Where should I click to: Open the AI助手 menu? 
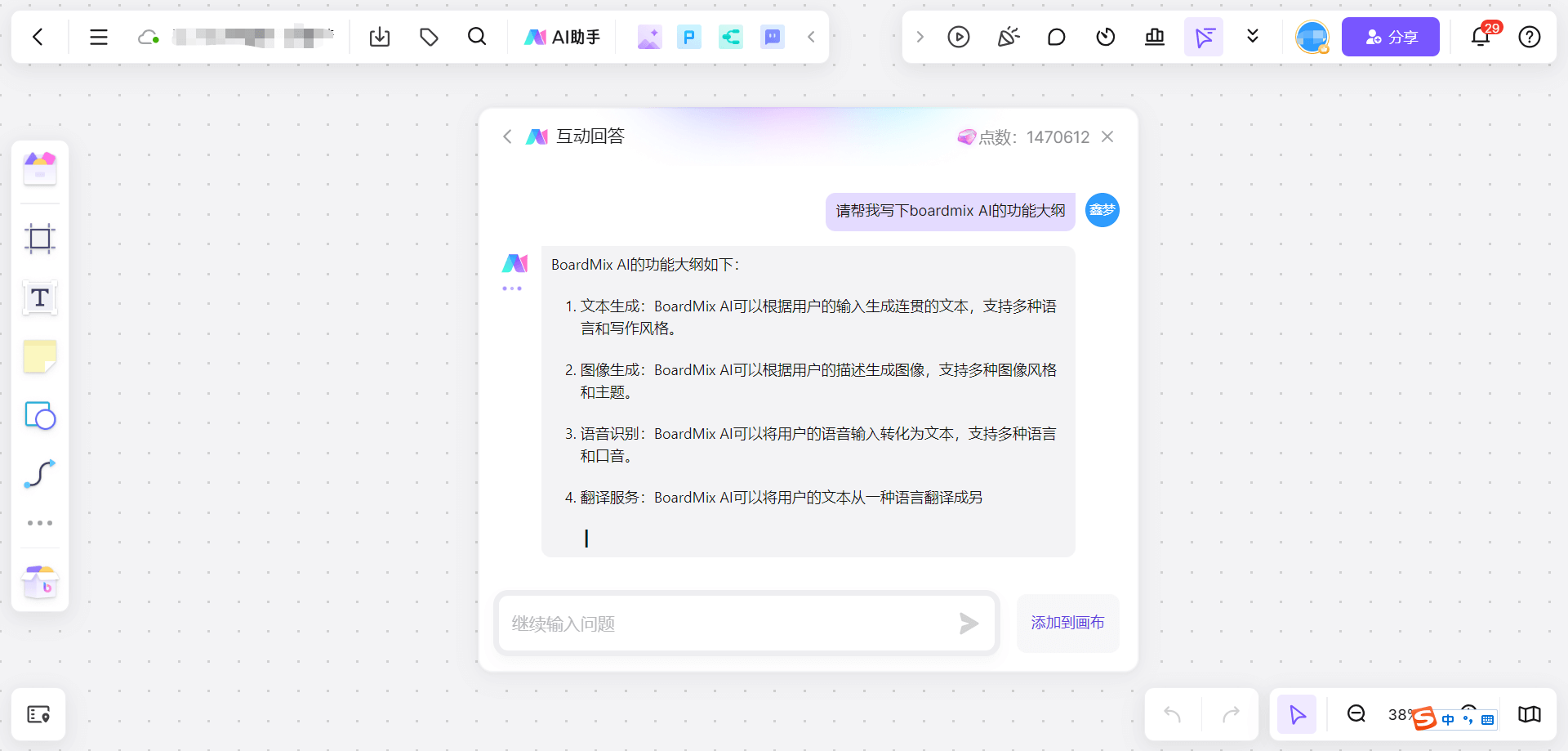point(562,37)
